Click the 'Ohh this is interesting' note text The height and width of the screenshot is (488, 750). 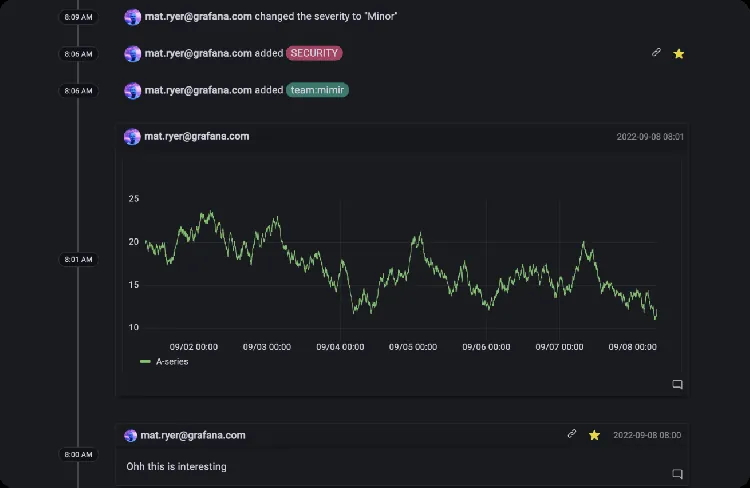pos(176,466)
